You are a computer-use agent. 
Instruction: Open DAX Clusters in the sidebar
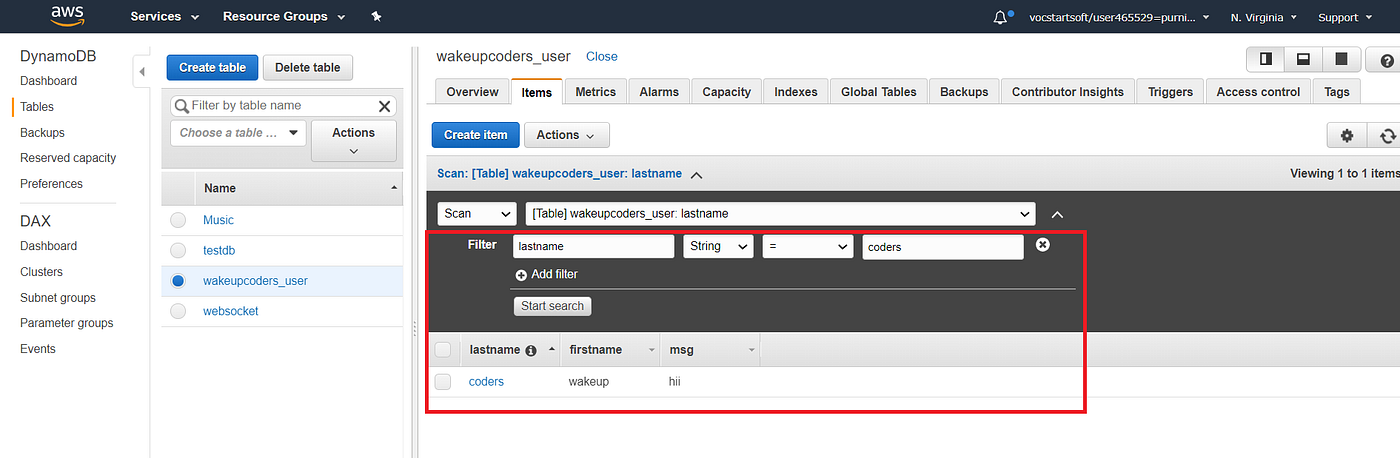click(x=41, y=272)
